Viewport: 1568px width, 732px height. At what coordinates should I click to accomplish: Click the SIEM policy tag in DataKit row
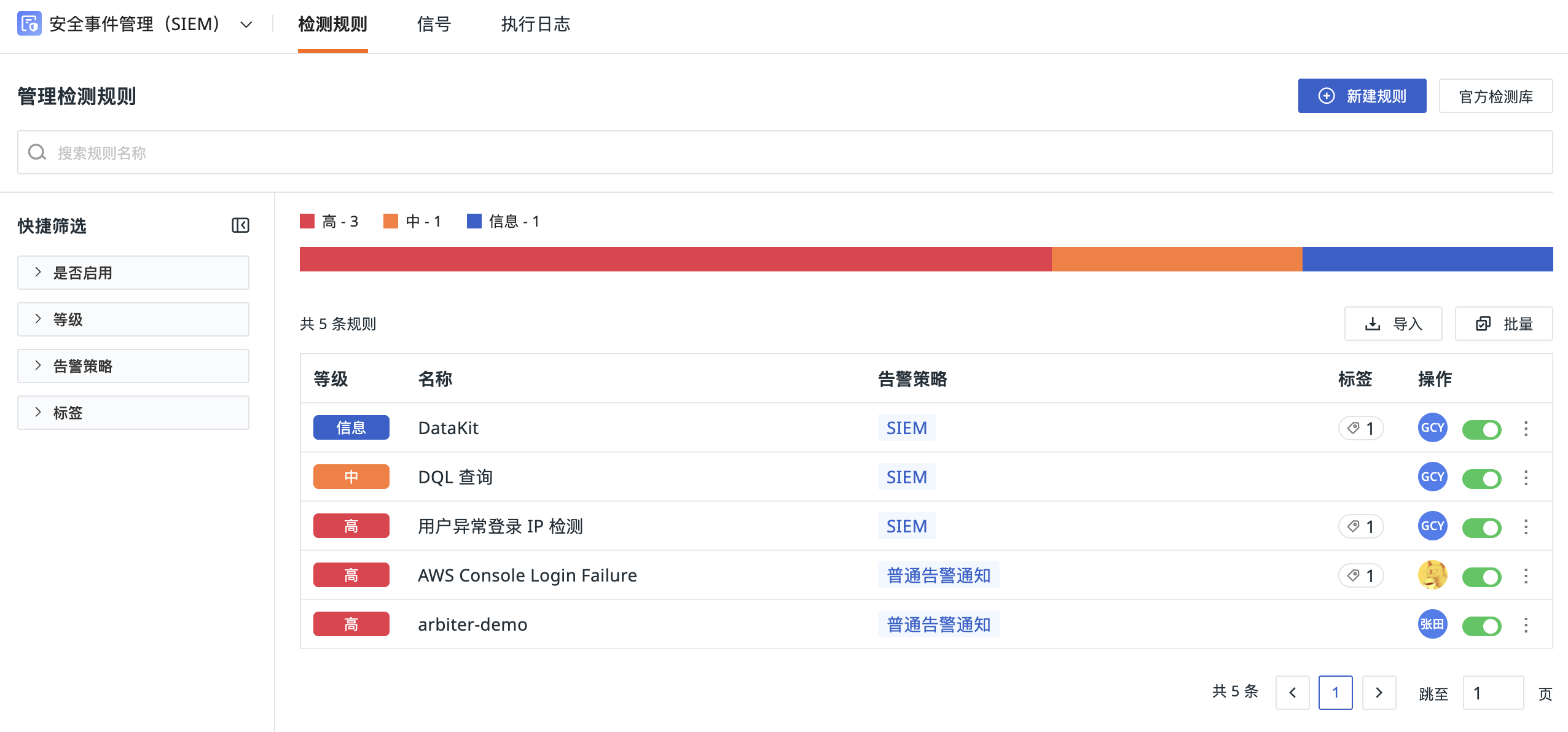[x=907, y=427]
